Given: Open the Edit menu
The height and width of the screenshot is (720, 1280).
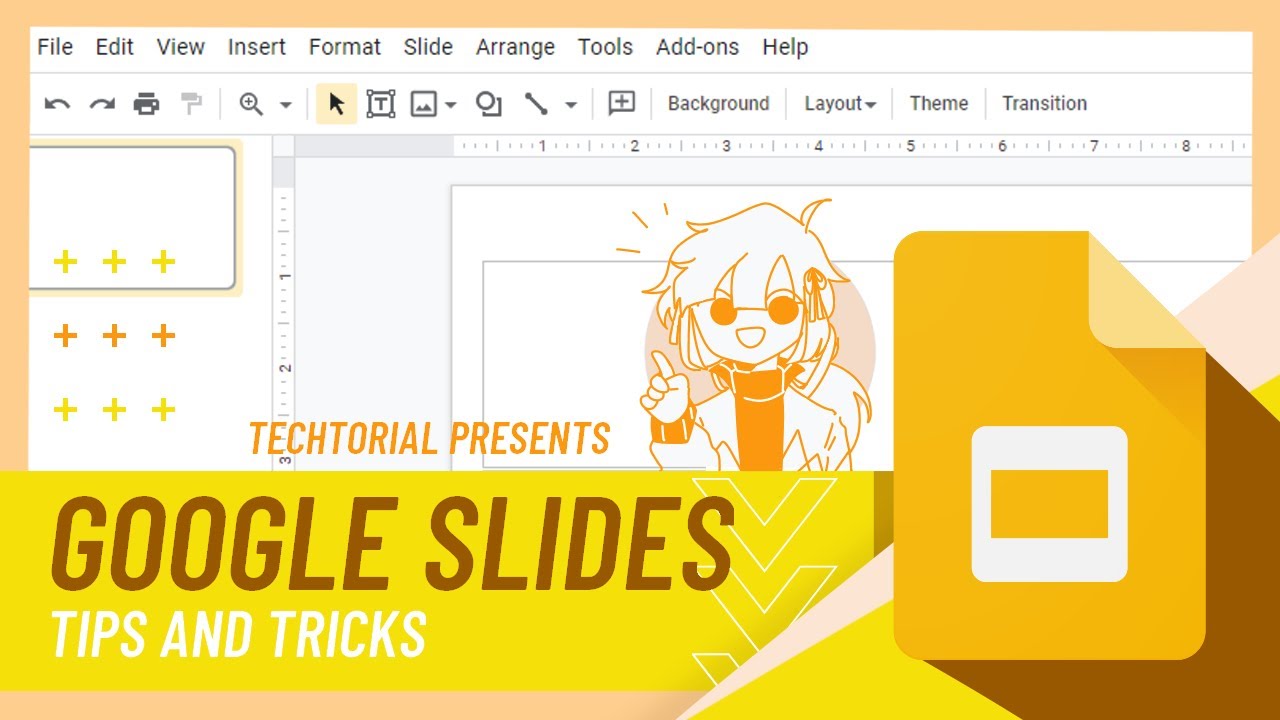Looking at the screenshot, I should 114,47.
